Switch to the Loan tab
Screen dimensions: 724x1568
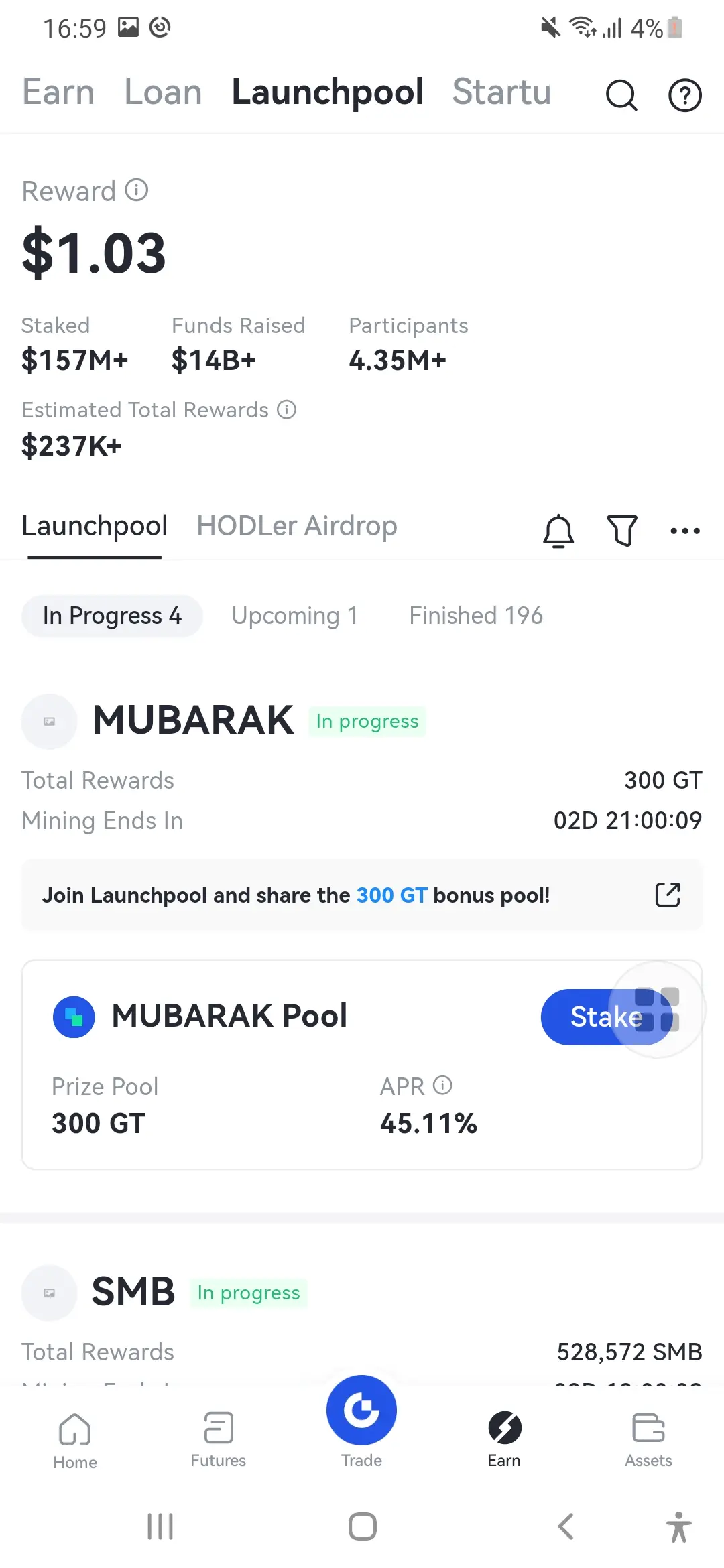pyautogui.click(x=164, y=92)
